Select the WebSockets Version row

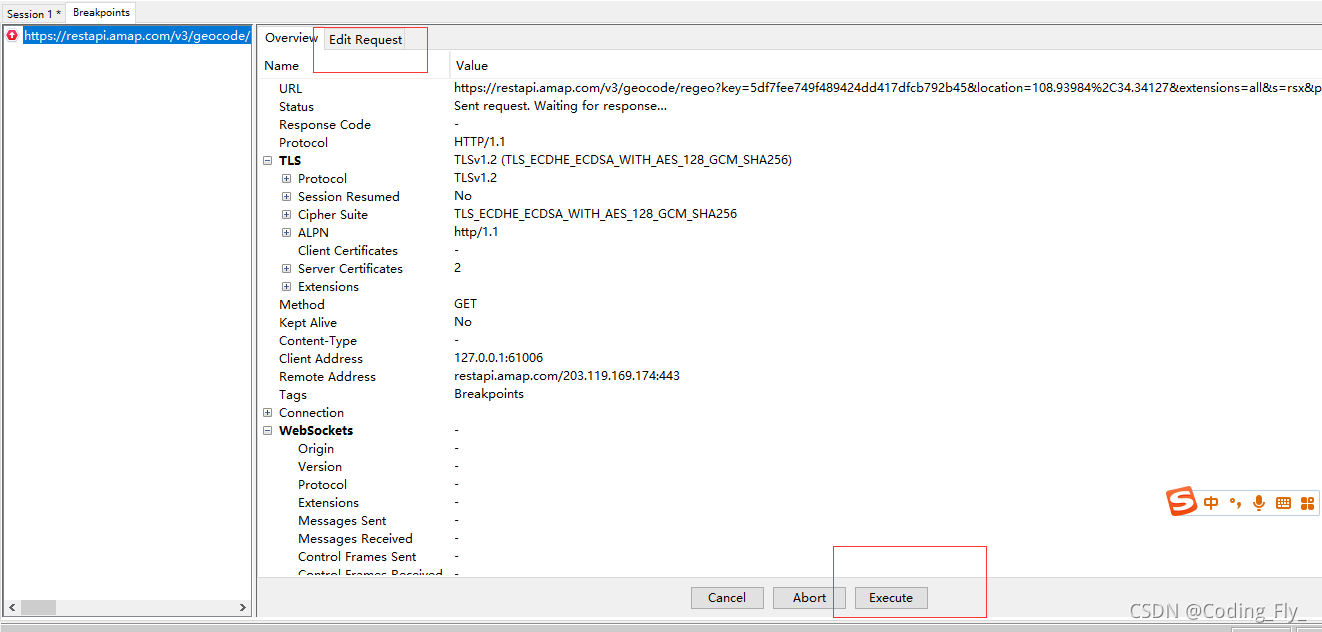click(x=790, y=467)
